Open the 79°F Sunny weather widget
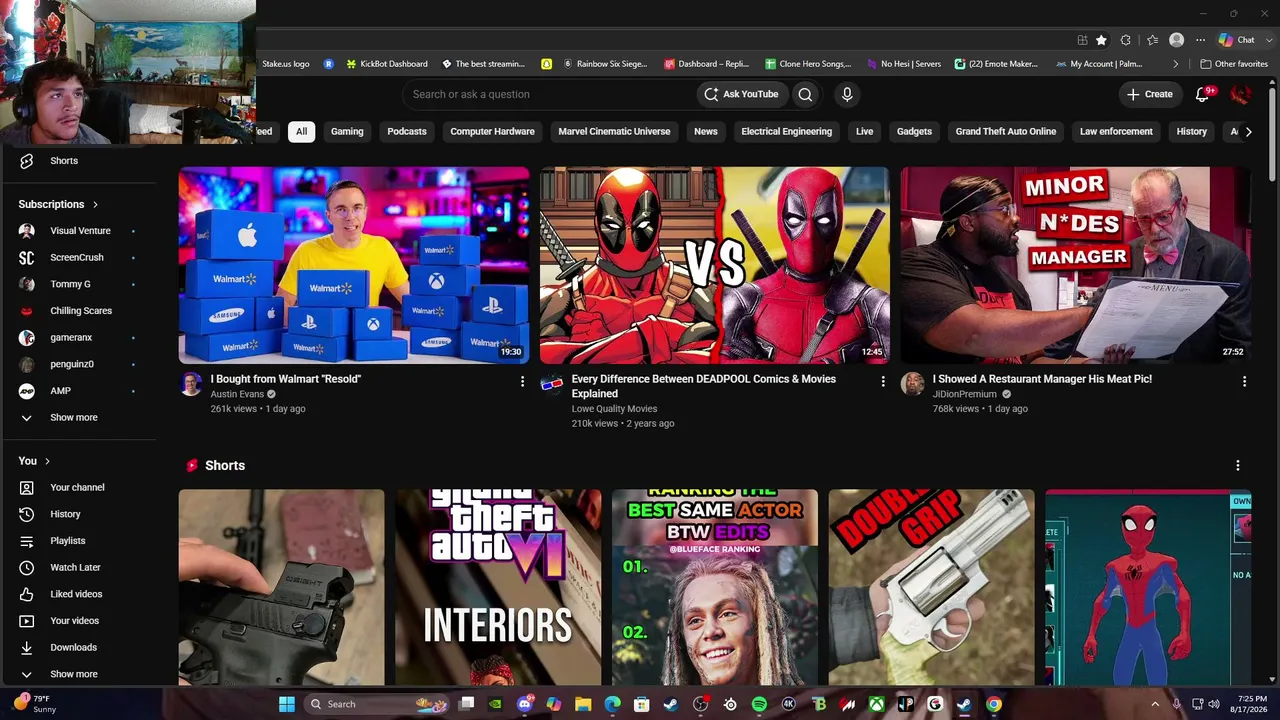The width and height of the screenshot is (1280, 720). pyautogui.click(x=36, y=704)
